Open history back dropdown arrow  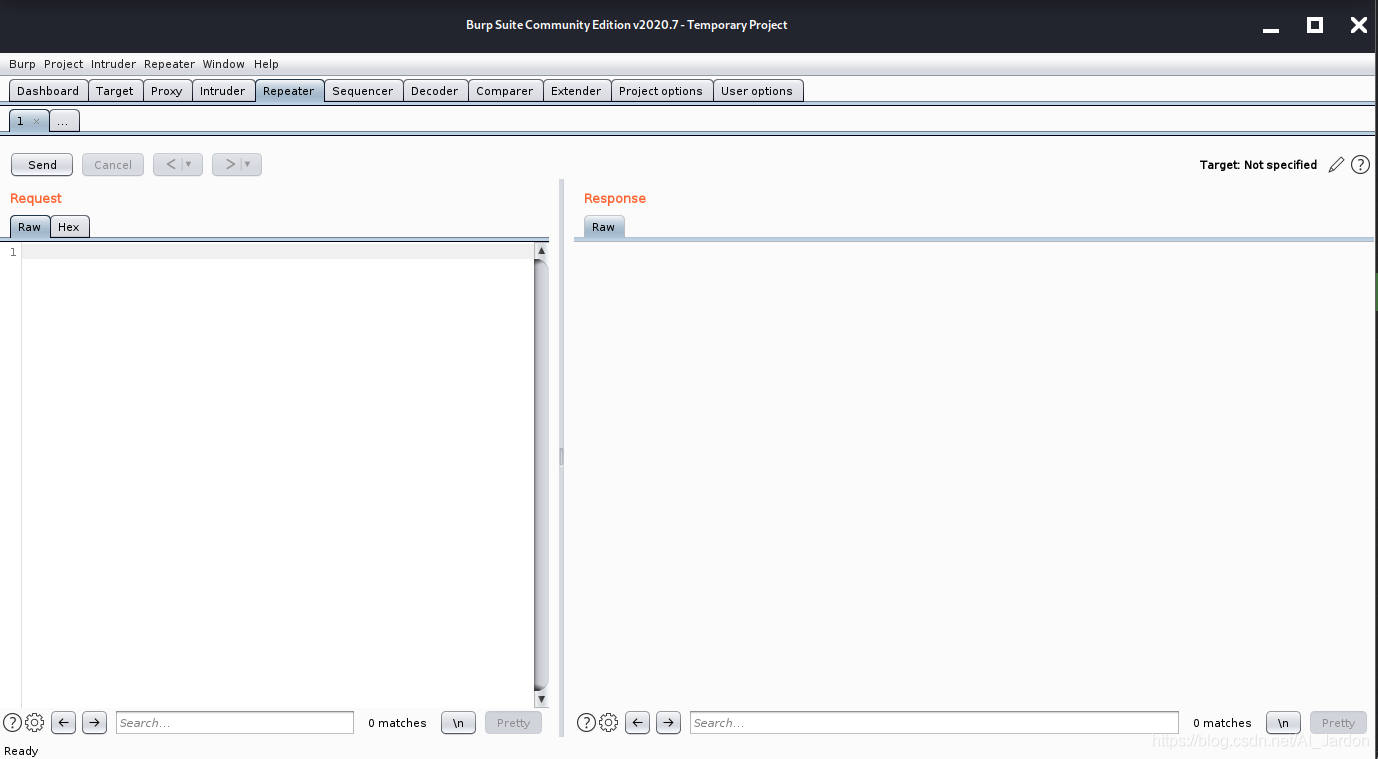(x=188, y=164)
